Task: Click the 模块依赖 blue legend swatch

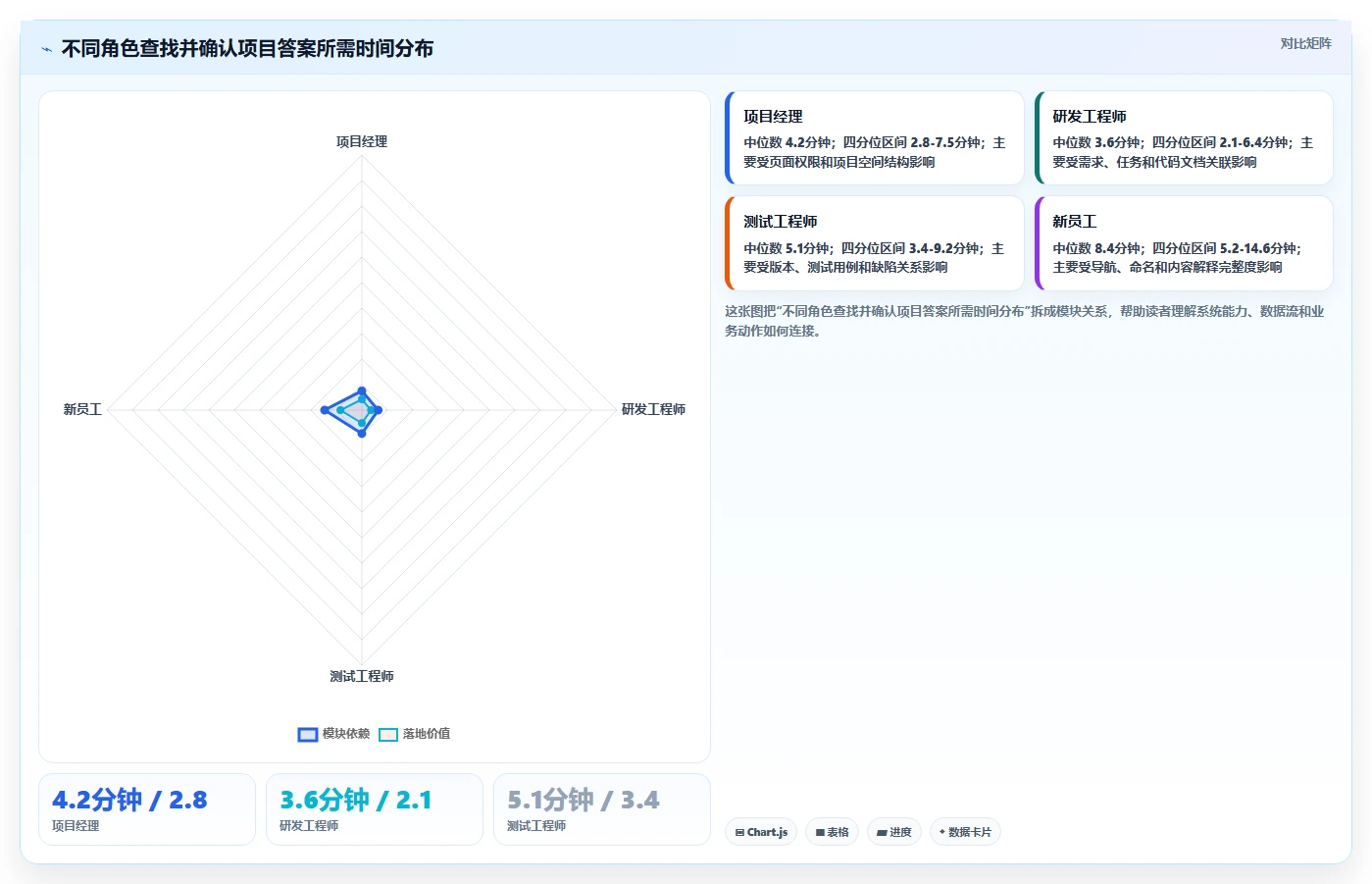Action: [x=308, y=734]
